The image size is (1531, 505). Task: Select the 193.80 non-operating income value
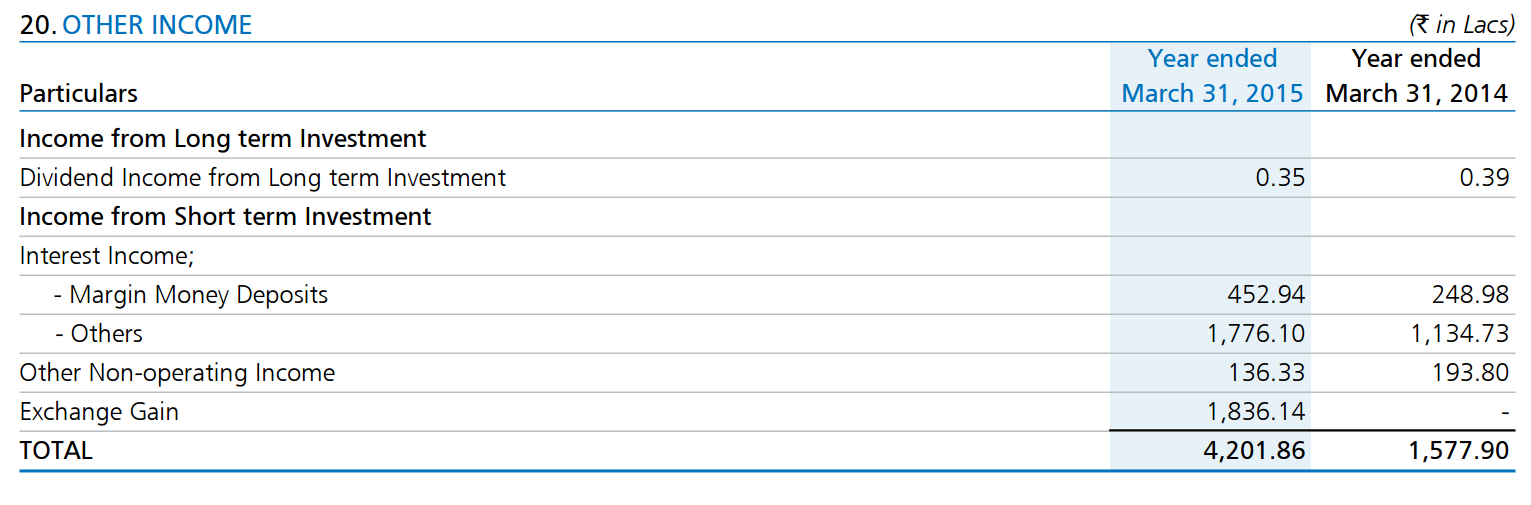(1470, 373)
